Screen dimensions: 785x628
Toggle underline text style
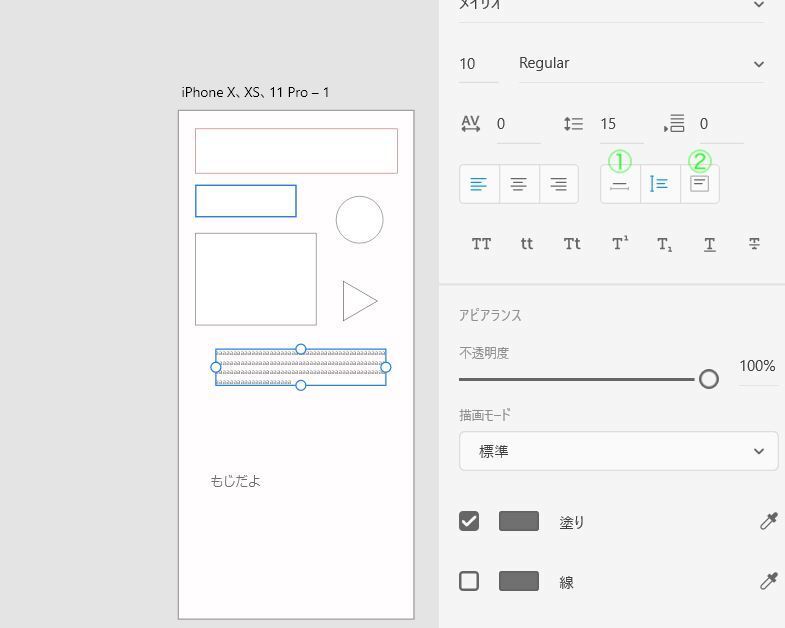pyautogui.click(x=709, y=244)
